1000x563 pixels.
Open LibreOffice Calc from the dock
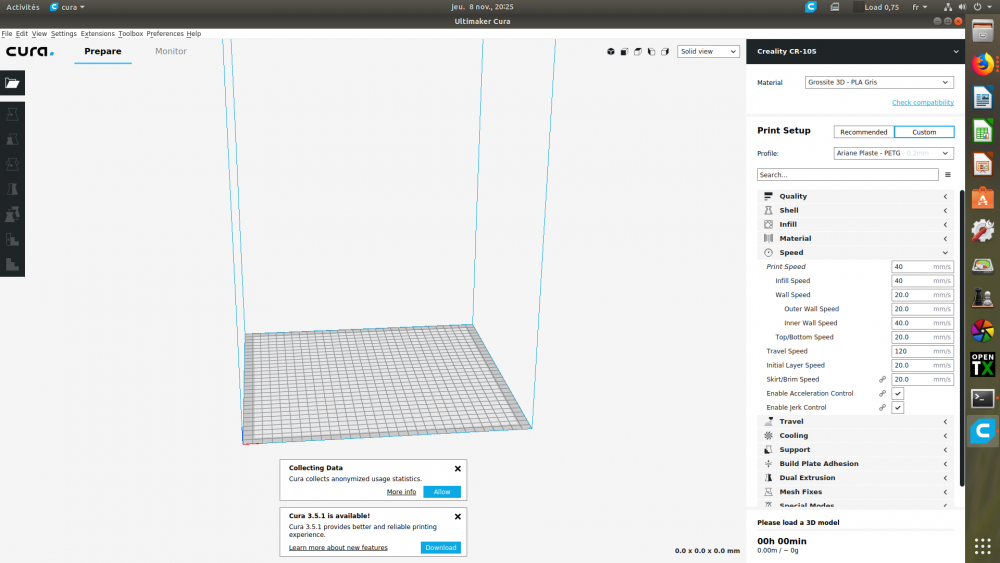coord(983,131)
